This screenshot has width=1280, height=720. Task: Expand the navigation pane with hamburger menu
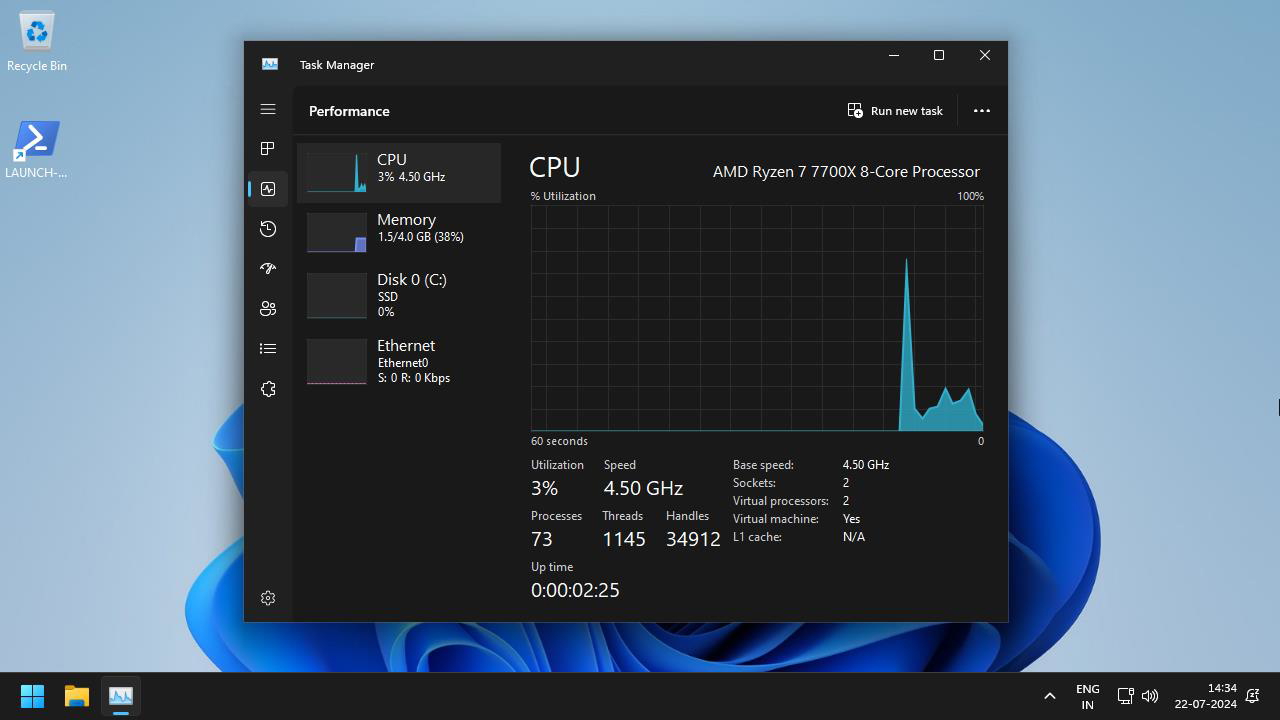click(267, 108)
